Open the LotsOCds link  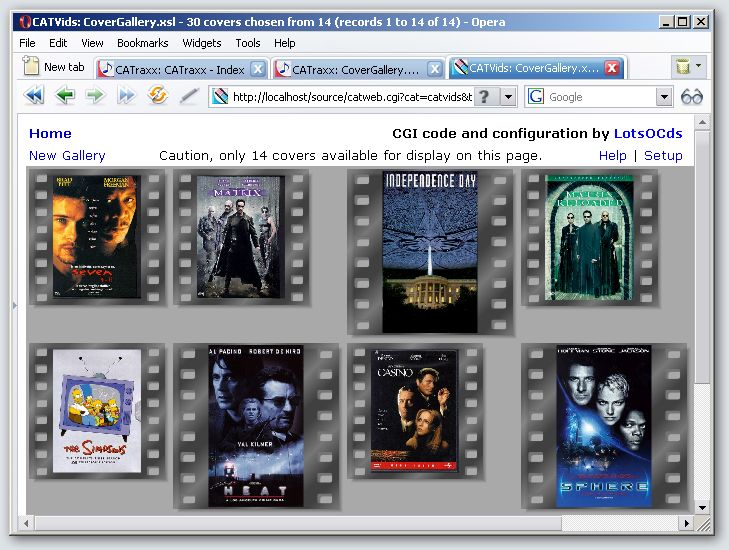tap(648, 133)
